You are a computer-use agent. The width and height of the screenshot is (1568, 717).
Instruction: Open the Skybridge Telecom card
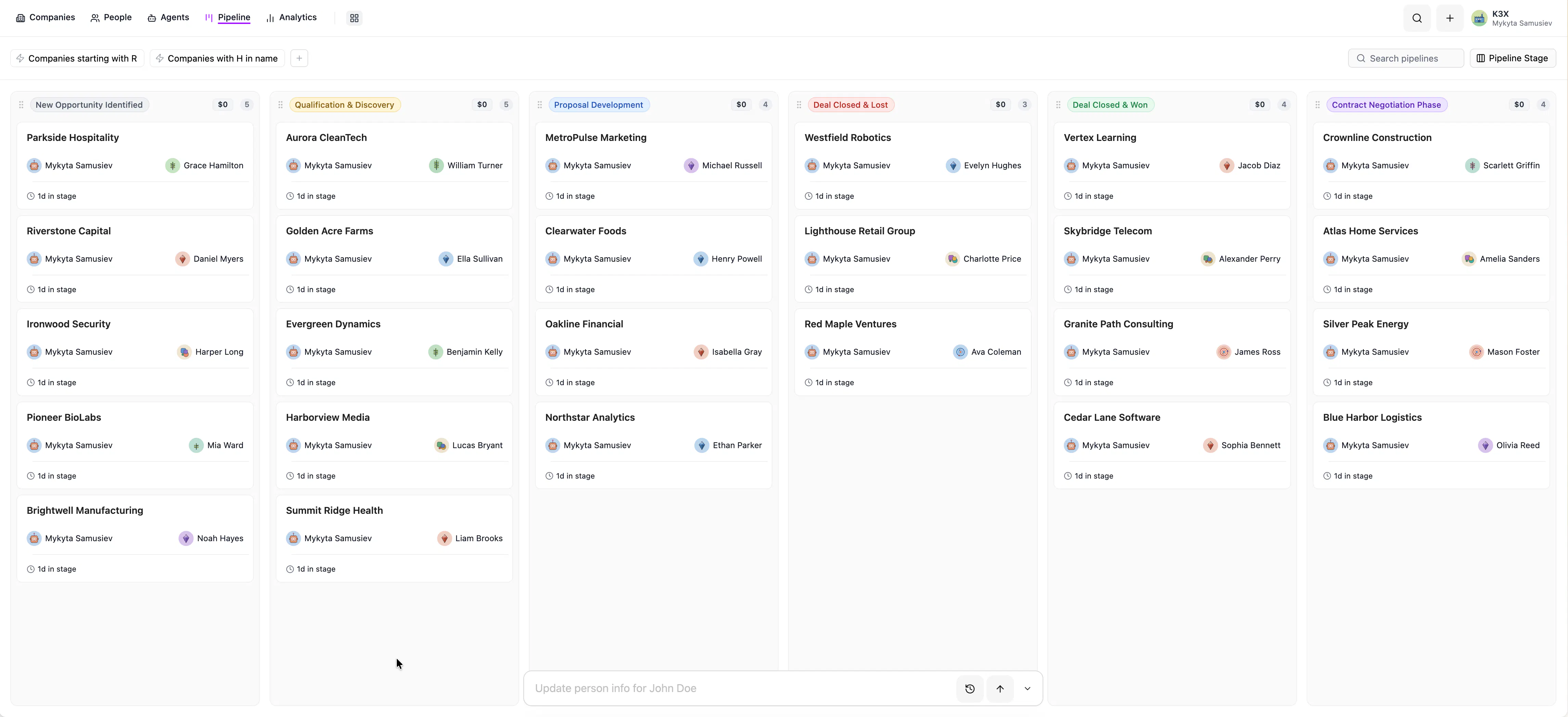pyautogui.click(x=1172, y=259)
